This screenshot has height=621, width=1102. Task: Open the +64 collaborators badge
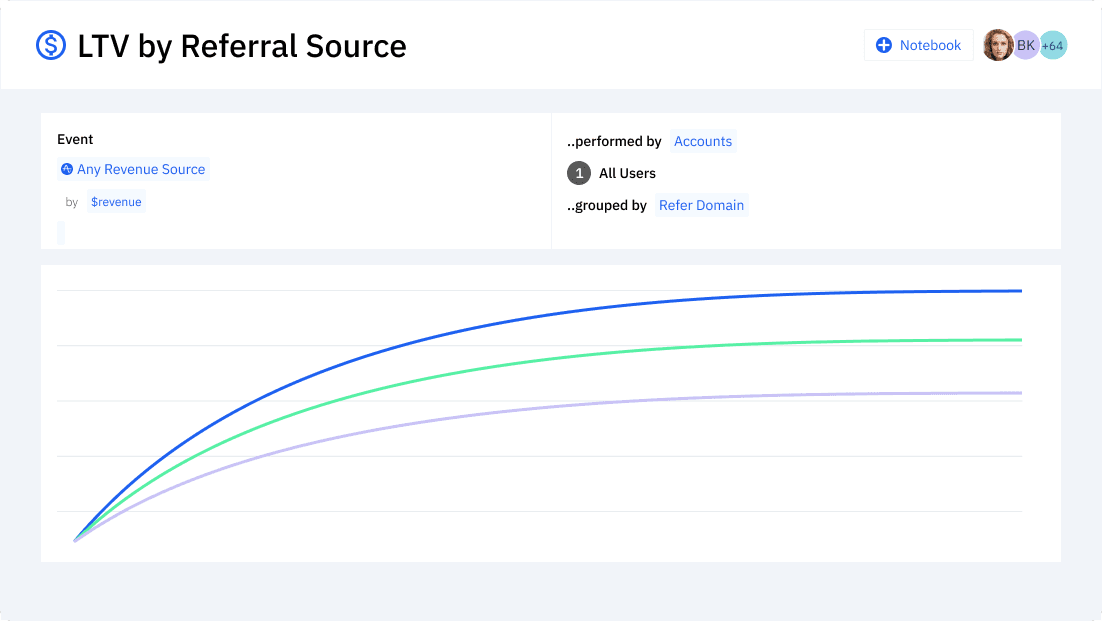pos(1053,45)
